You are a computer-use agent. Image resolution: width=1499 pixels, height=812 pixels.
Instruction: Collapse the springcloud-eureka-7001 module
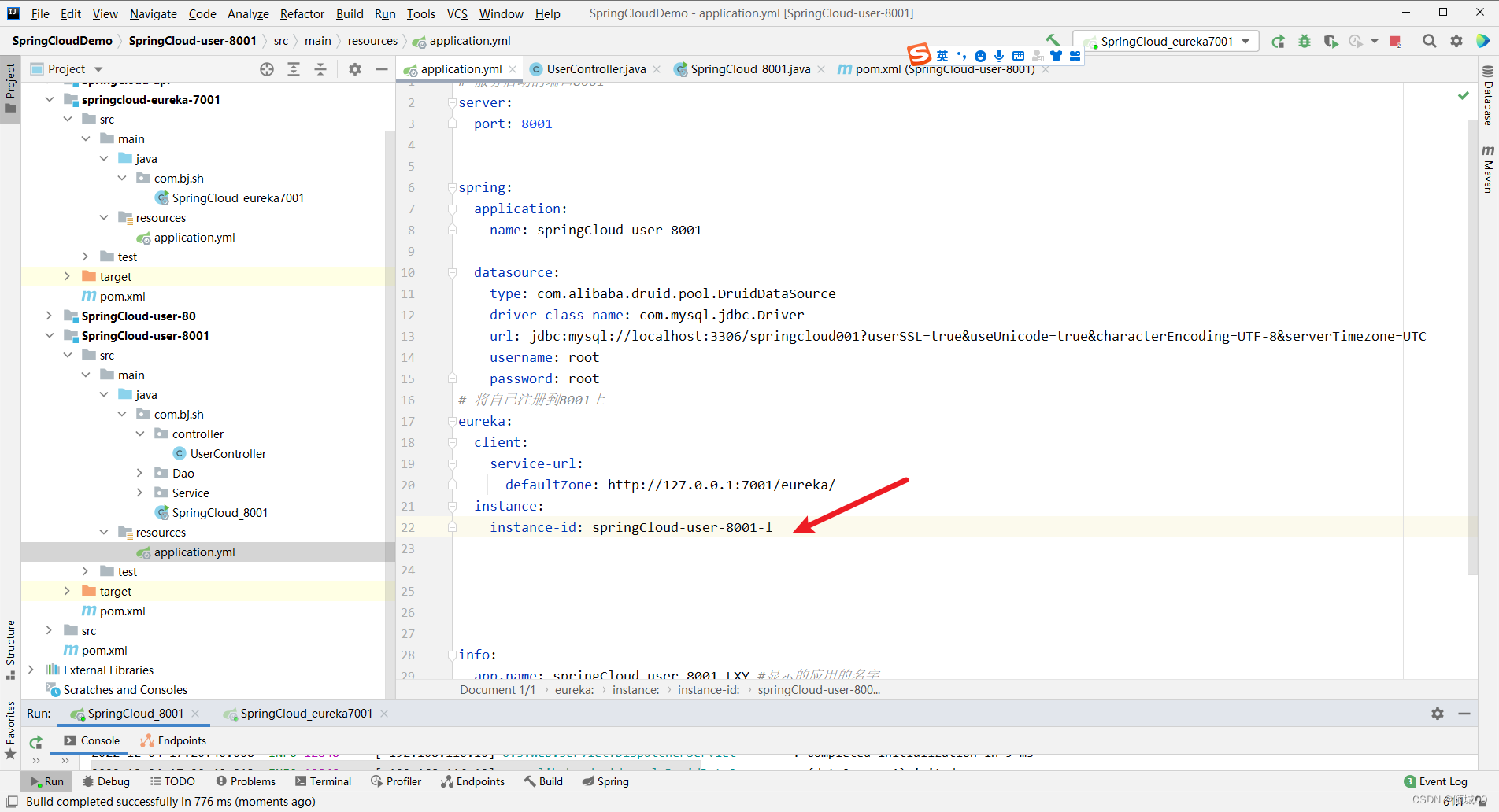point(50,99)
